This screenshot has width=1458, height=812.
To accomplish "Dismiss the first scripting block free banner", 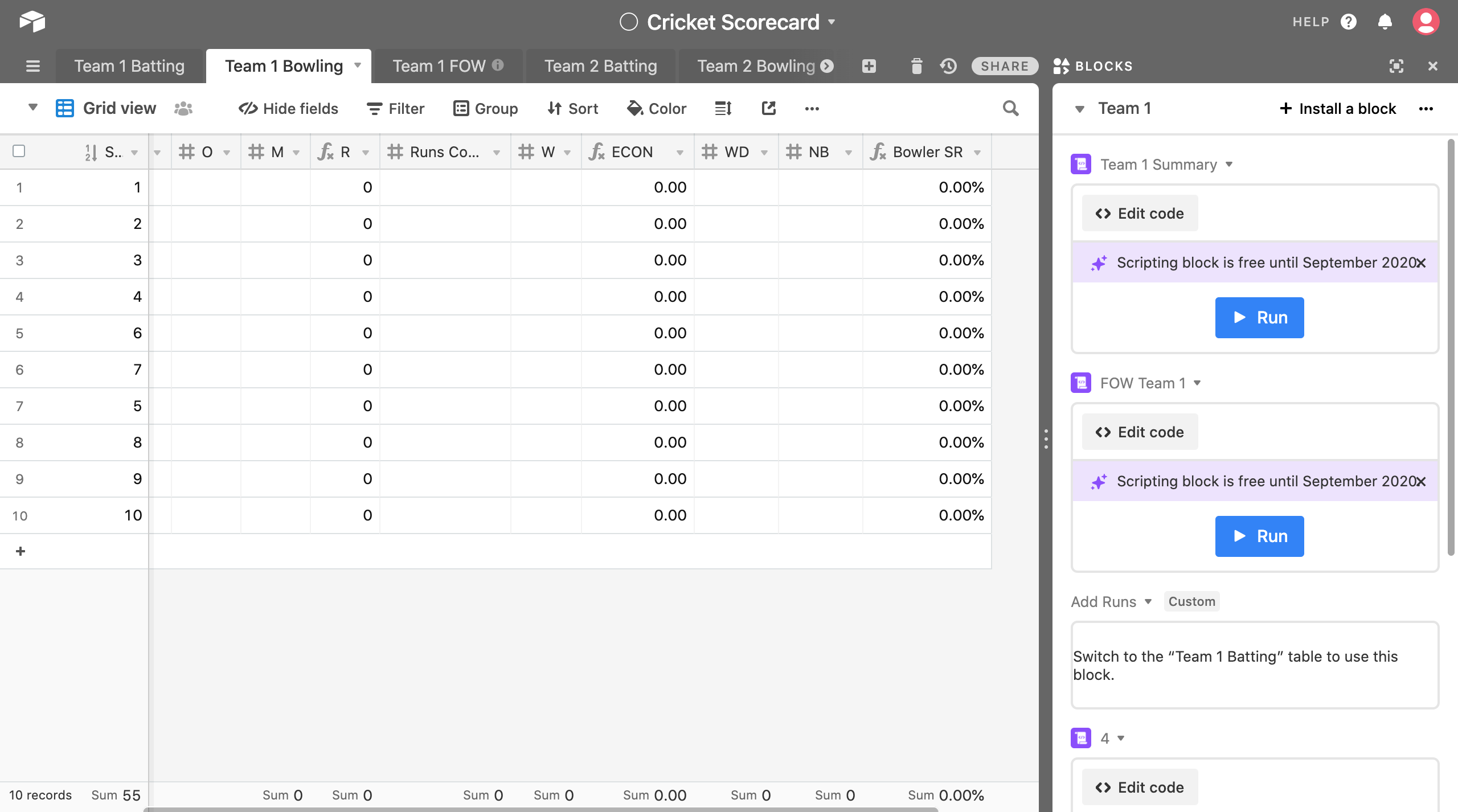I will coord(1421,263).
